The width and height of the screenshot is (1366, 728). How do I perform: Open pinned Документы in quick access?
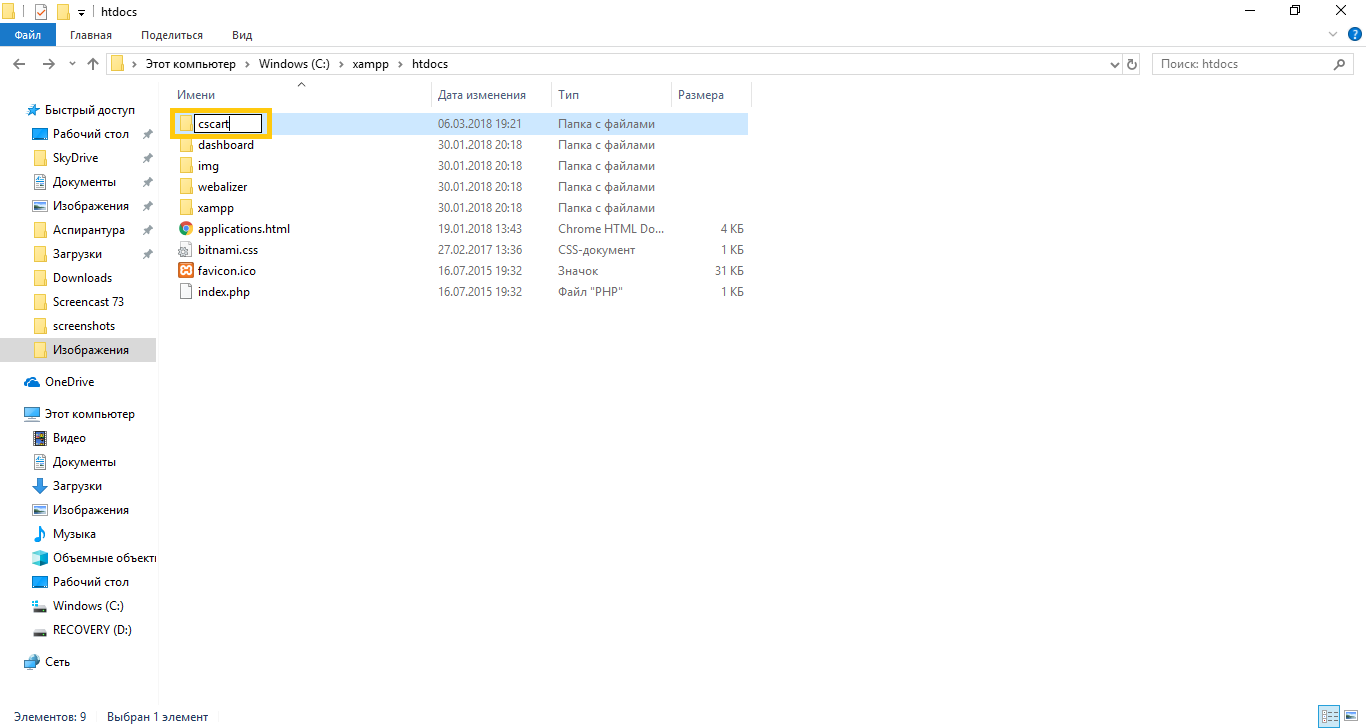pyautogui.click(x=84, y=182)
